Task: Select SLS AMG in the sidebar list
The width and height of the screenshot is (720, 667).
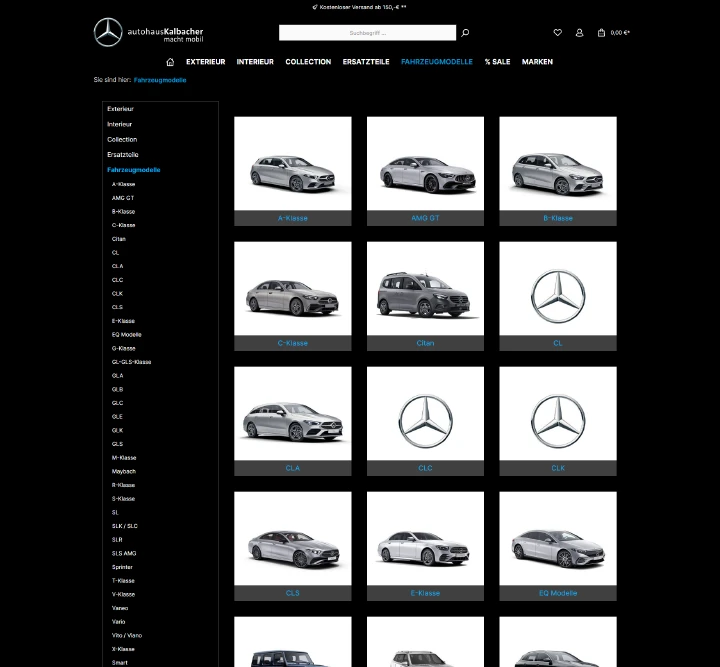Action: click(x=124, y=553)
